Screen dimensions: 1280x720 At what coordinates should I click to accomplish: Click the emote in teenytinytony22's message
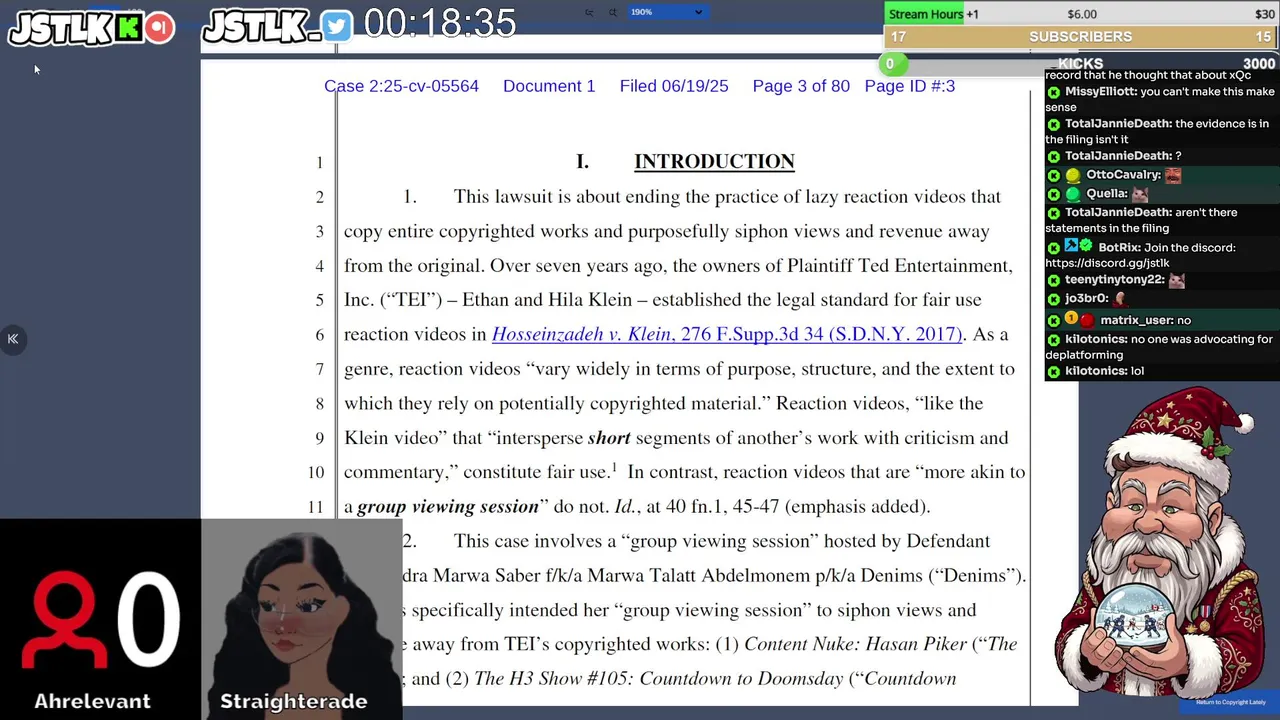(x=1176, y=281)
